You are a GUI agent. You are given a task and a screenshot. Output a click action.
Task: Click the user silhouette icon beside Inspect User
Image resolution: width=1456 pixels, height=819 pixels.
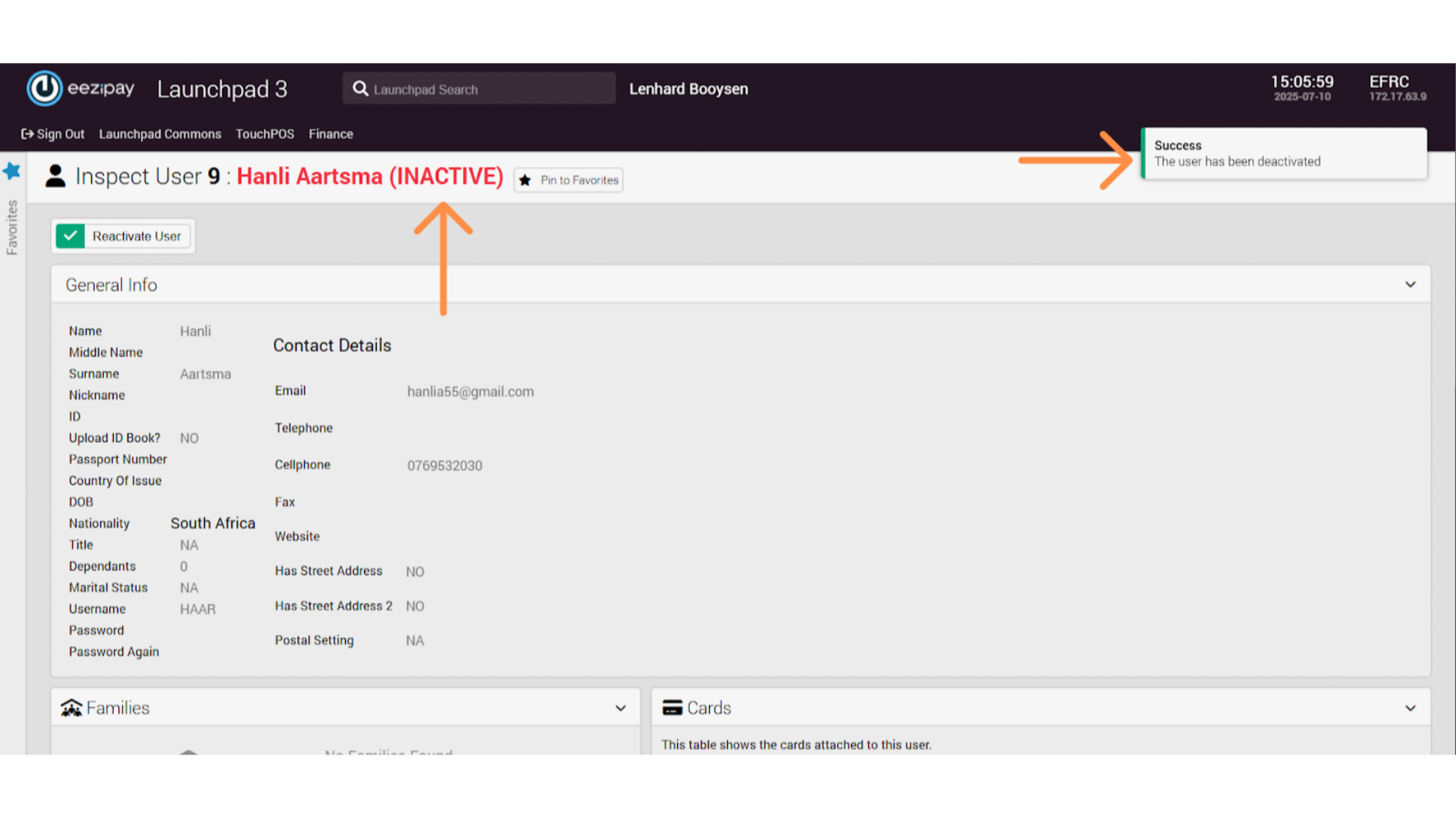pos(55,176)
